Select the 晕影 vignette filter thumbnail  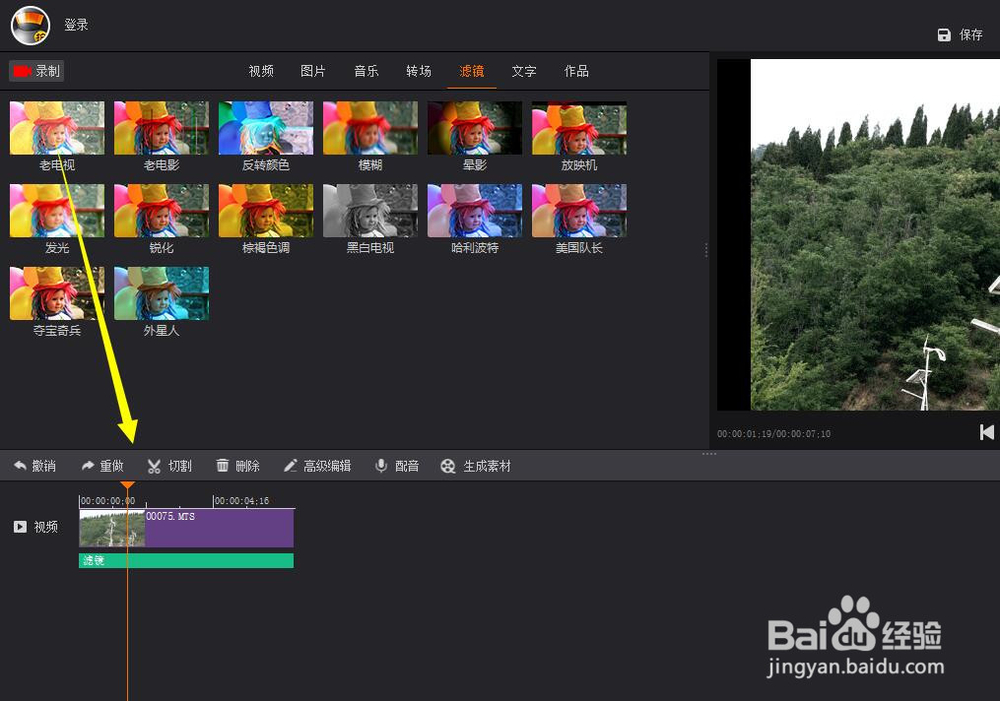tap(475, 128)
